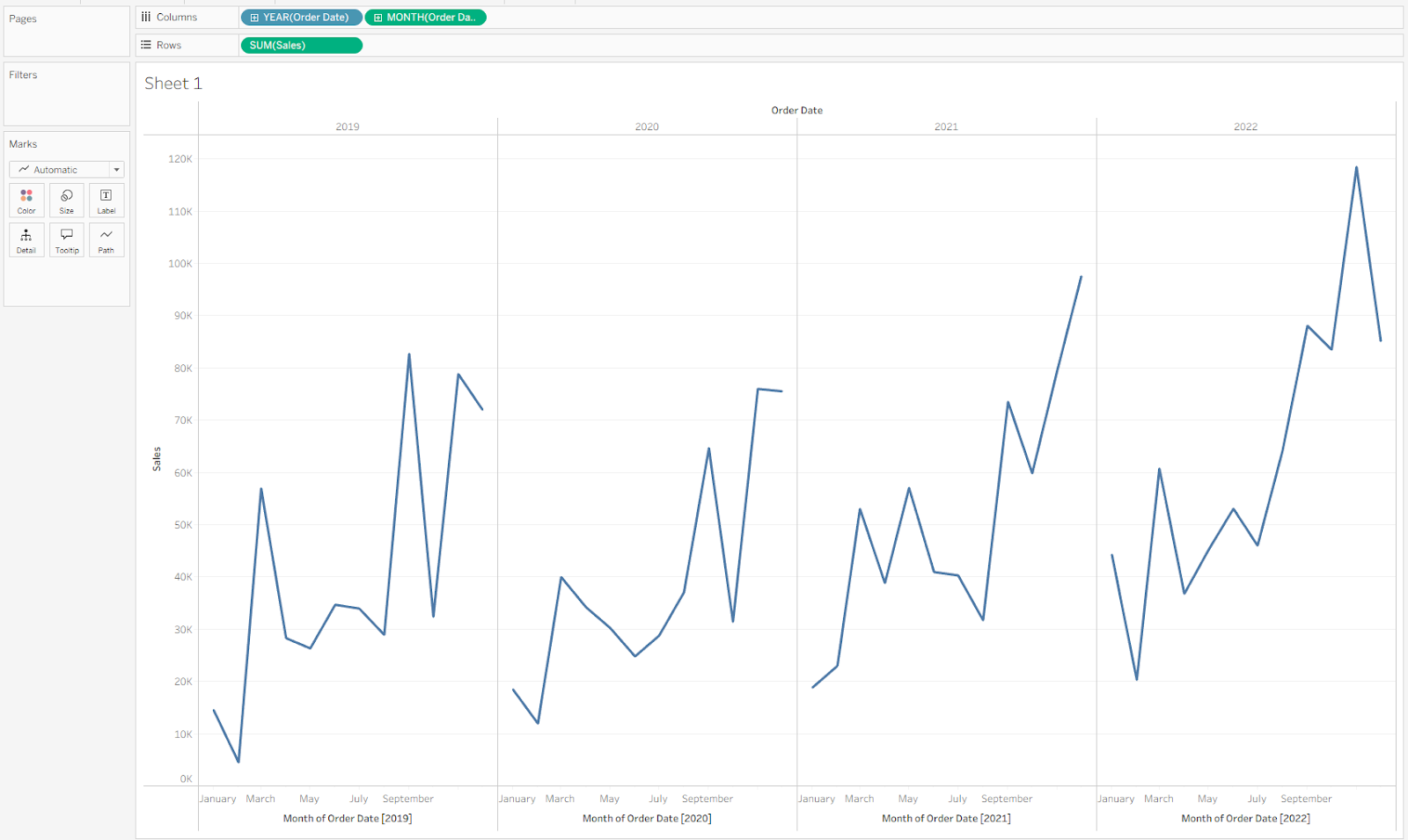
Task: Click the March label under the 2021 pane
Action: tap(859, 799)
